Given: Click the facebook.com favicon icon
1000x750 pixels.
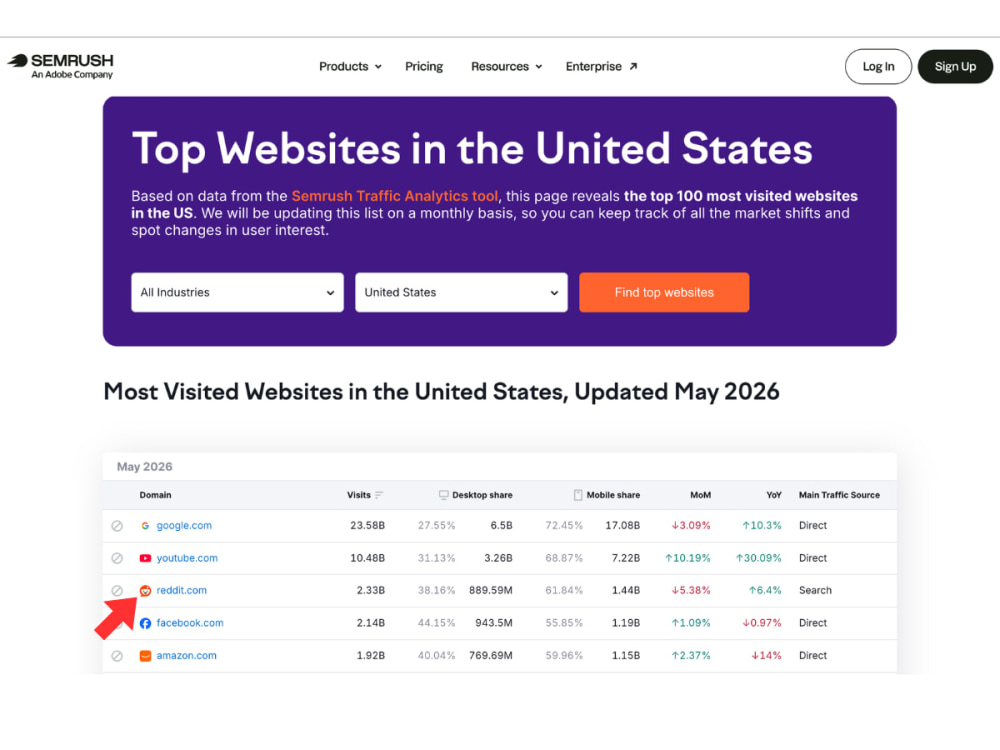Looking at the screenshot, I should pyautogui.click(x=145, y=623).
